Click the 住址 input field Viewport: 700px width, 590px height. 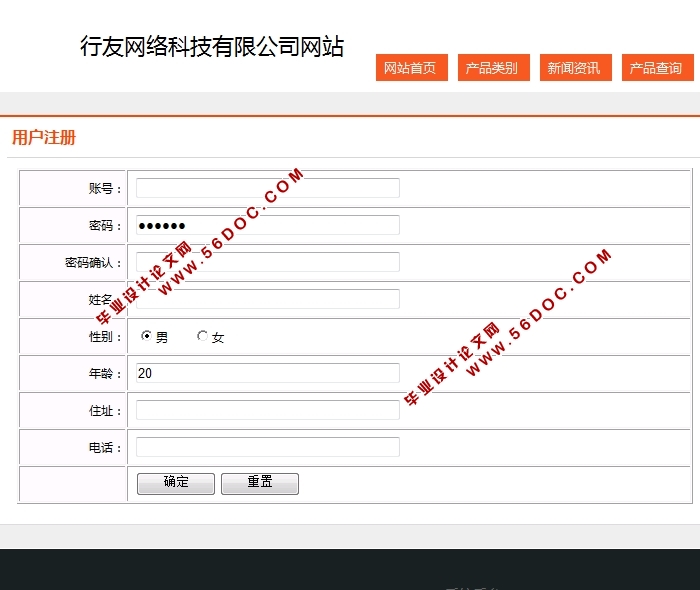pos(268,410)
